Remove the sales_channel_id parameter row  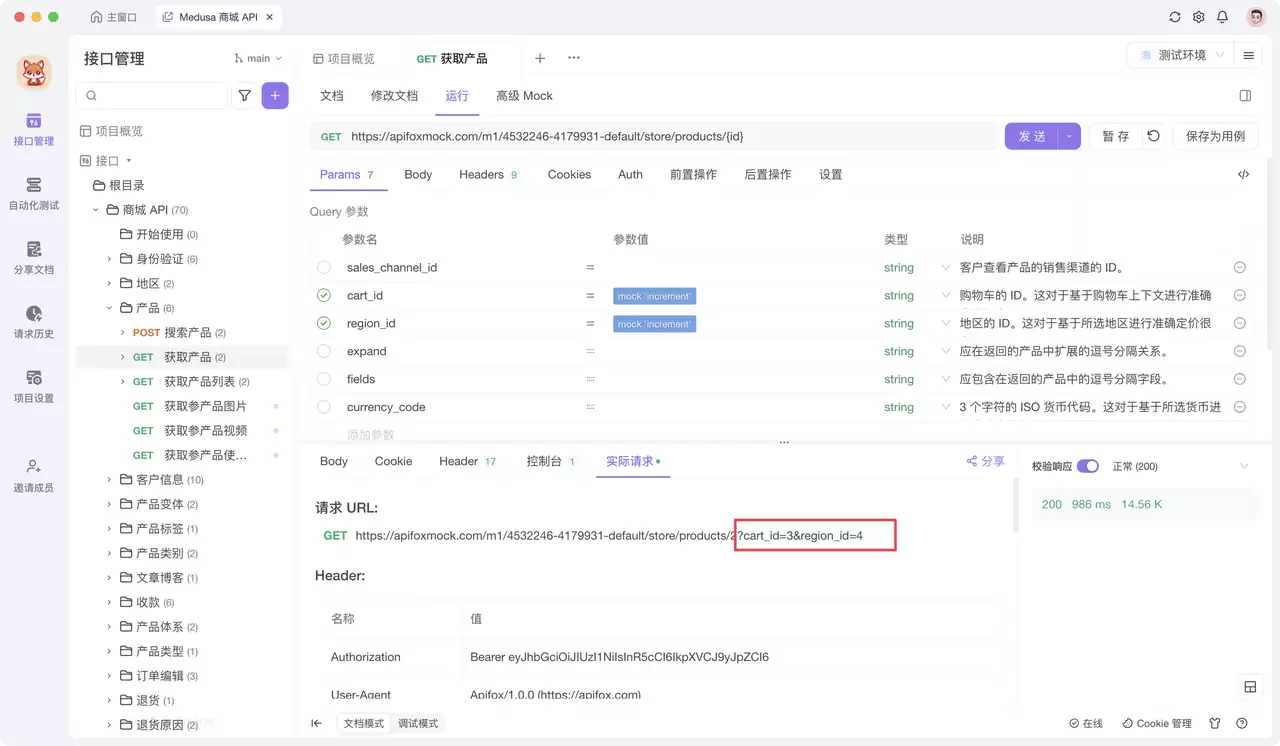pos(1240,267)
